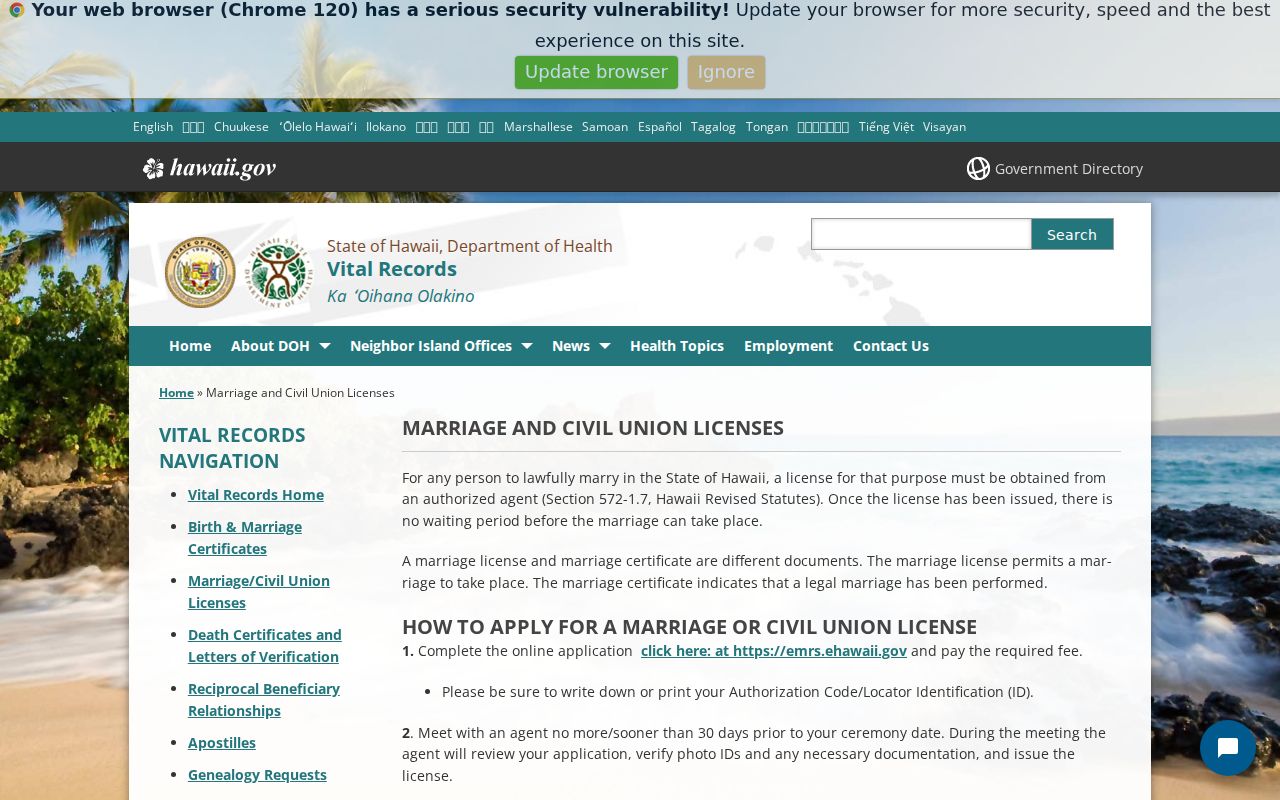Click the Vital Records site title
This screenshot has width=1280, height=800.
(x=392, y=269)
